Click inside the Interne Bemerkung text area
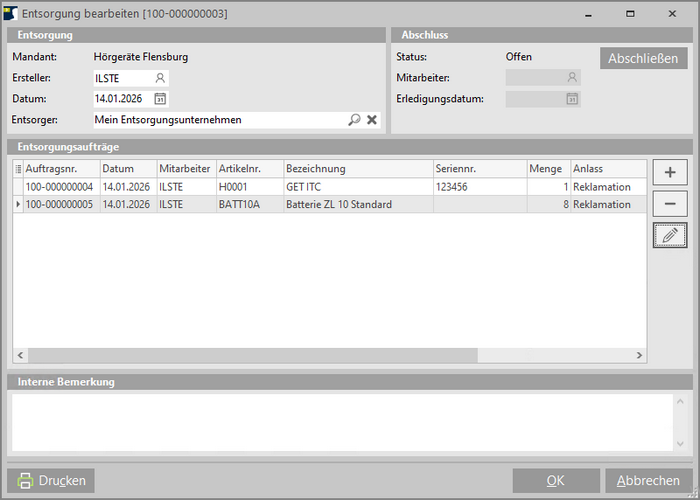700x500 pixels. pos(340,420)
